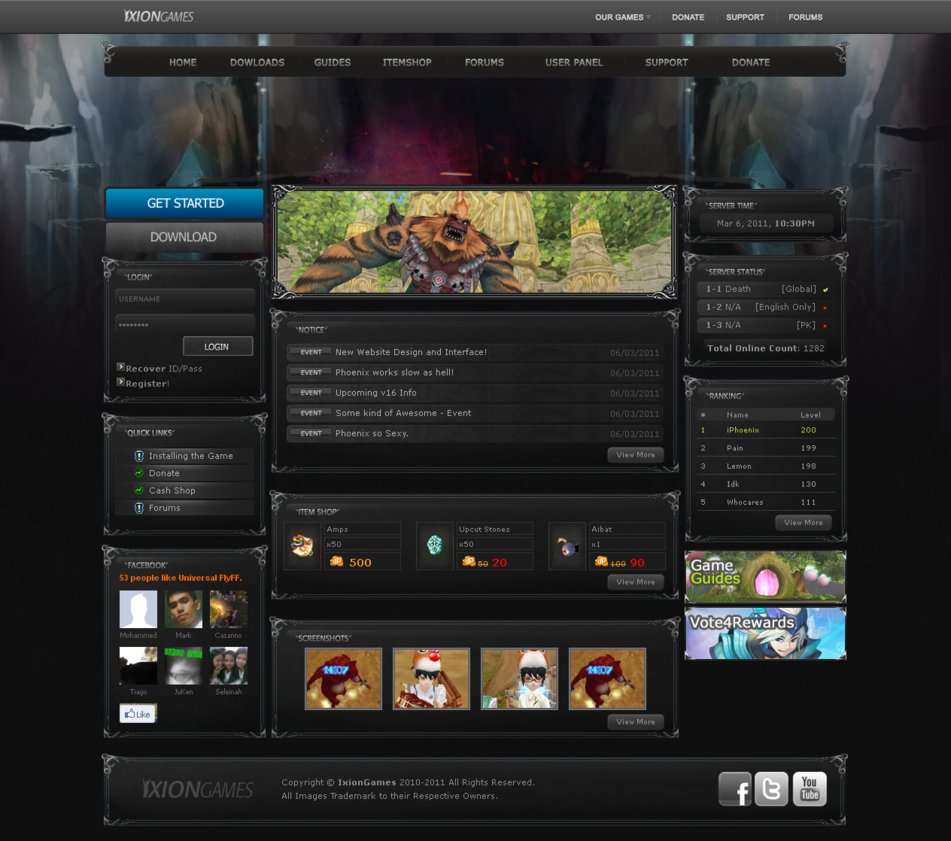The image size is (951, 841).
Task: Open the second screenshot thumbnail
Action: pos(431,678)
